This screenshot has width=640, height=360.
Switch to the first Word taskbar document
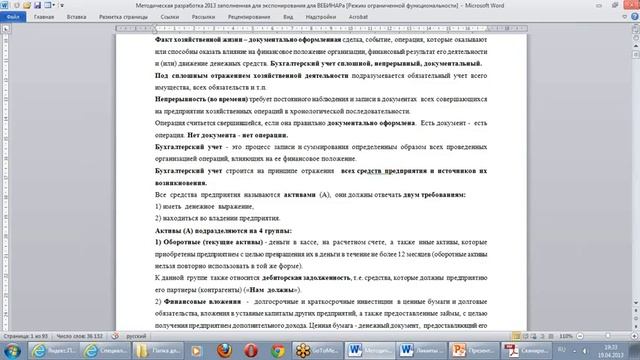[x=370, y=351]
